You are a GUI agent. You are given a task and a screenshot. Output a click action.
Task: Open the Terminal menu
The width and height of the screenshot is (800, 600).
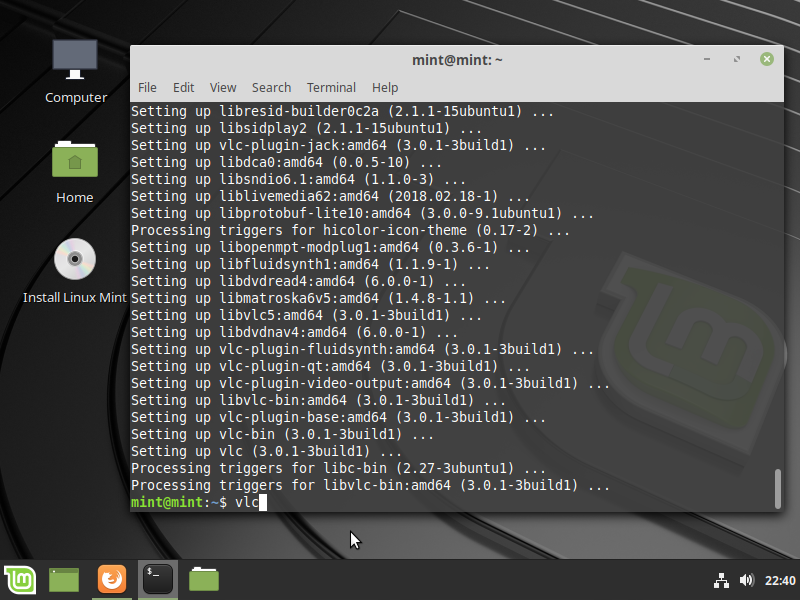click(331, 88)
